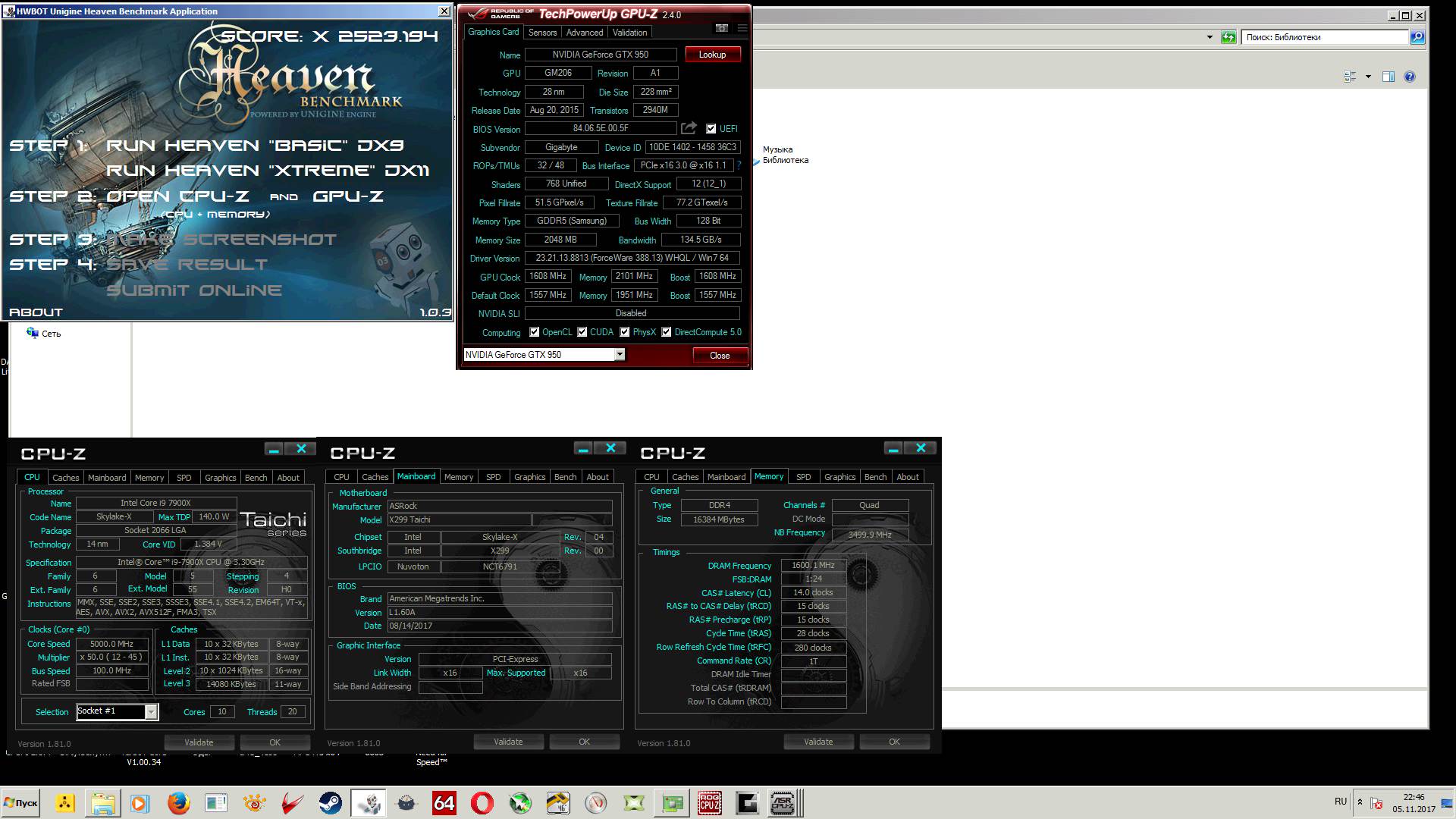The image size is (1456, 819).
Task: Click Validate in the left CPU-Z window
Action: 199,742
